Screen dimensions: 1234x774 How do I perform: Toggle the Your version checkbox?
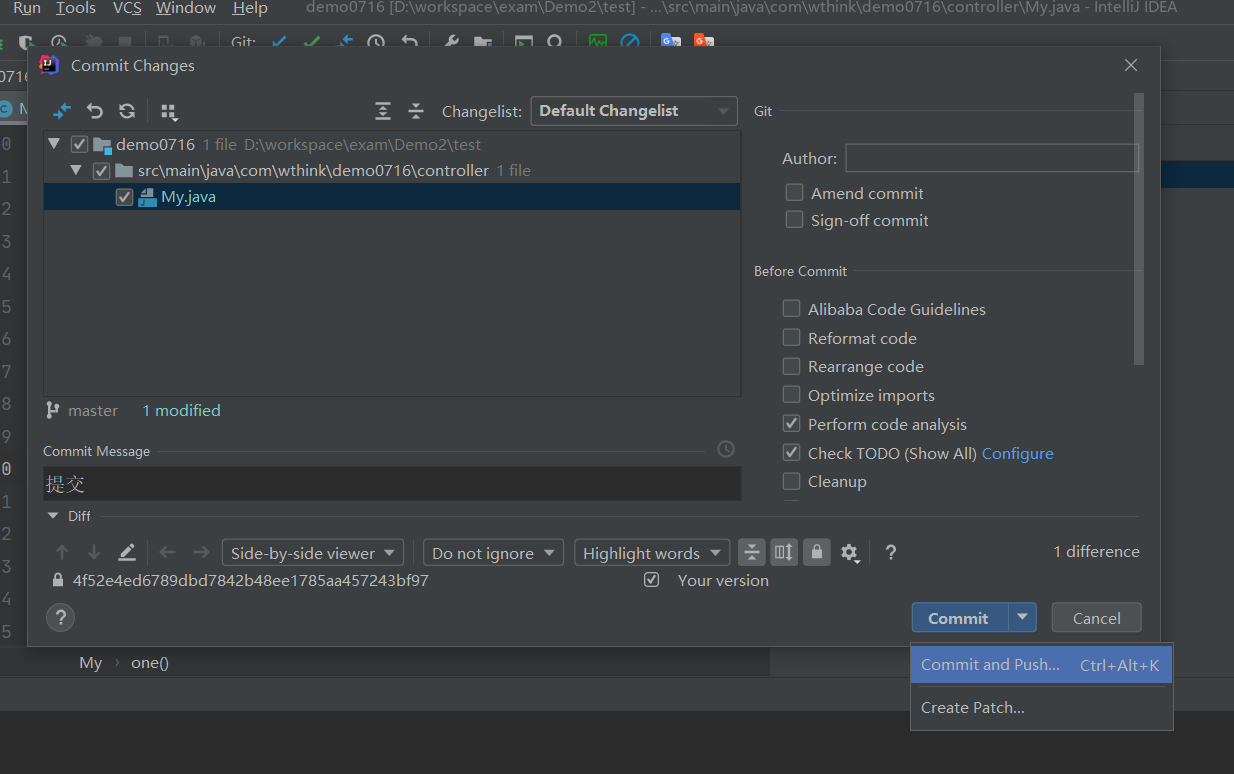tap(652, 579)
